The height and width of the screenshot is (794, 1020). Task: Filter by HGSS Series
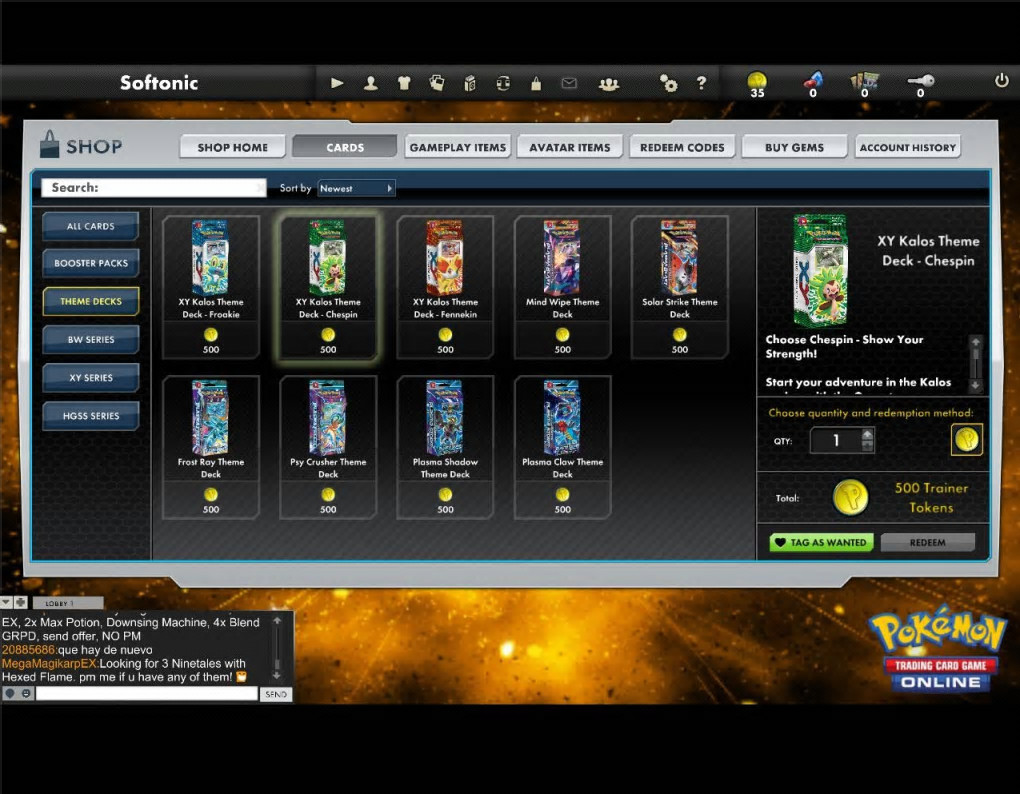pyautogui.click(x=90, y=416)
